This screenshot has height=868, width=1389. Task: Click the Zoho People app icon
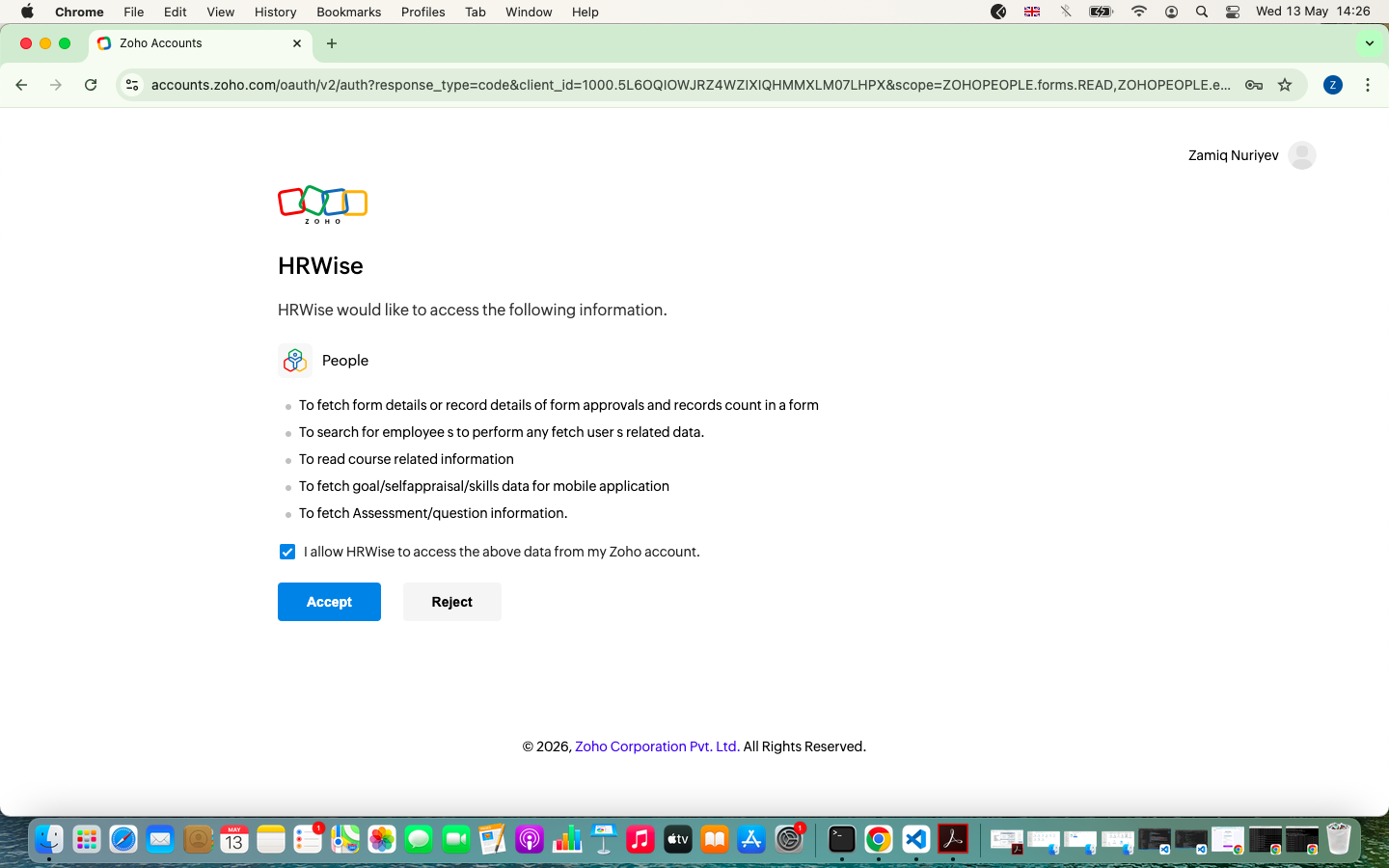point(295,361)
